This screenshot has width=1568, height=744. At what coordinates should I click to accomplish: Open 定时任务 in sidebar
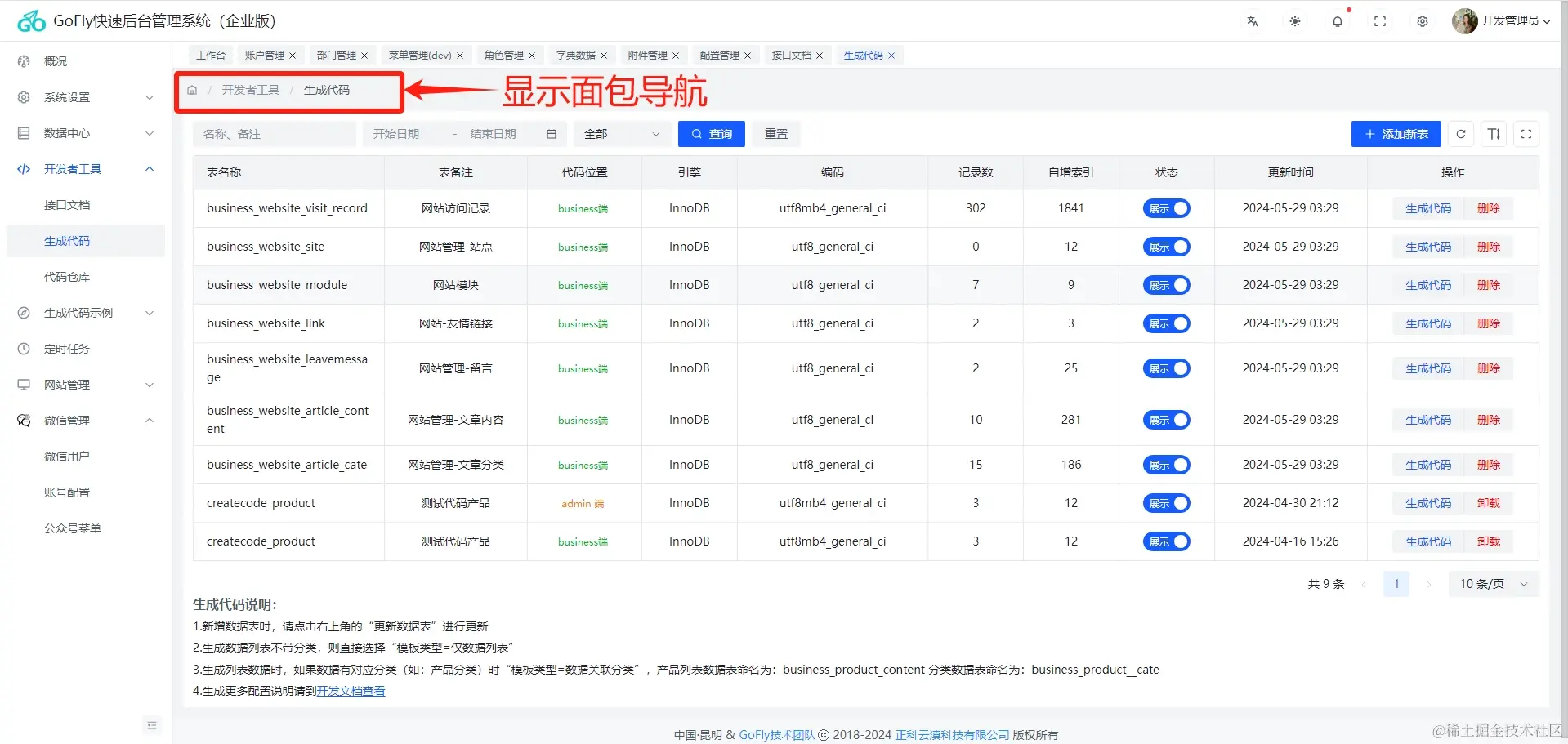tap(86, 349)
